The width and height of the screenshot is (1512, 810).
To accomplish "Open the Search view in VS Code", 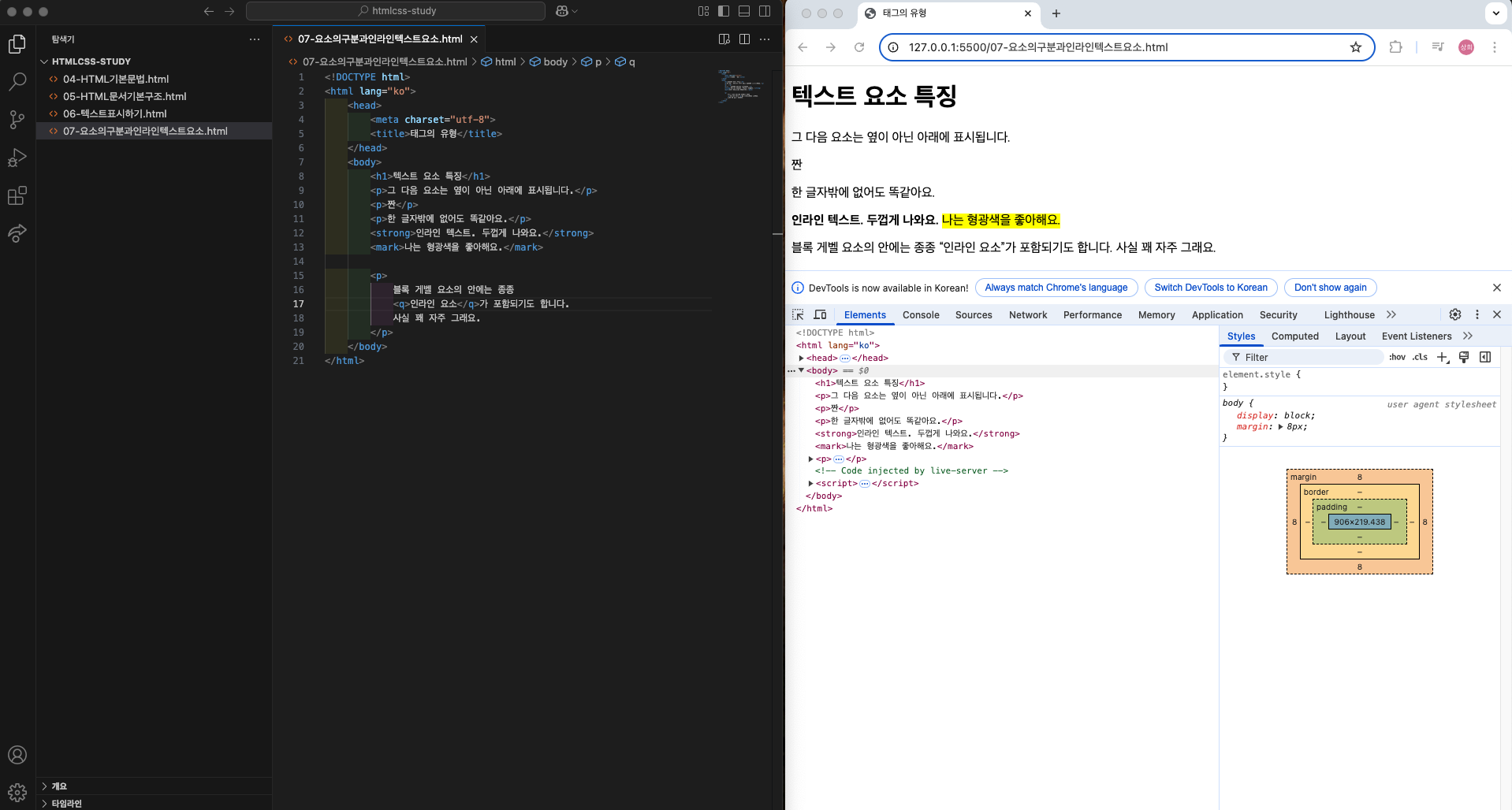I will click(x=17, y=82).
